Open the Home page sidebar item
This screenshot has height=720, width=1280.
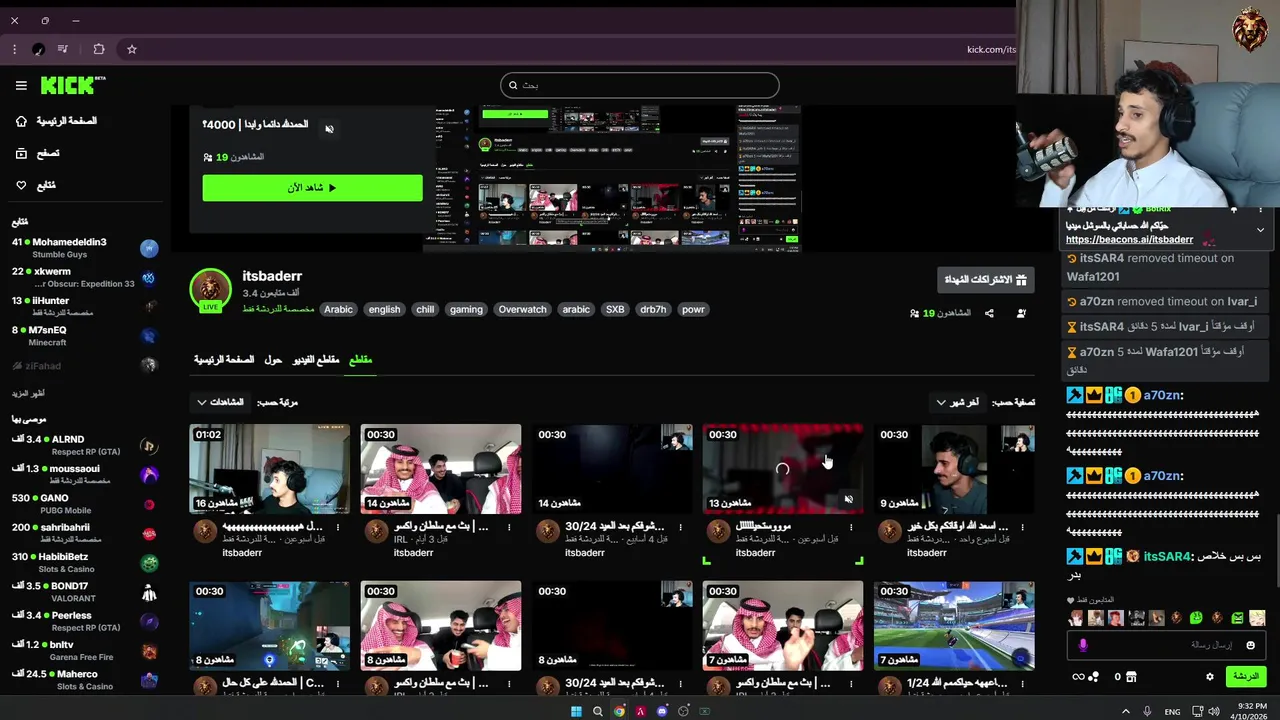coord(56,121)
